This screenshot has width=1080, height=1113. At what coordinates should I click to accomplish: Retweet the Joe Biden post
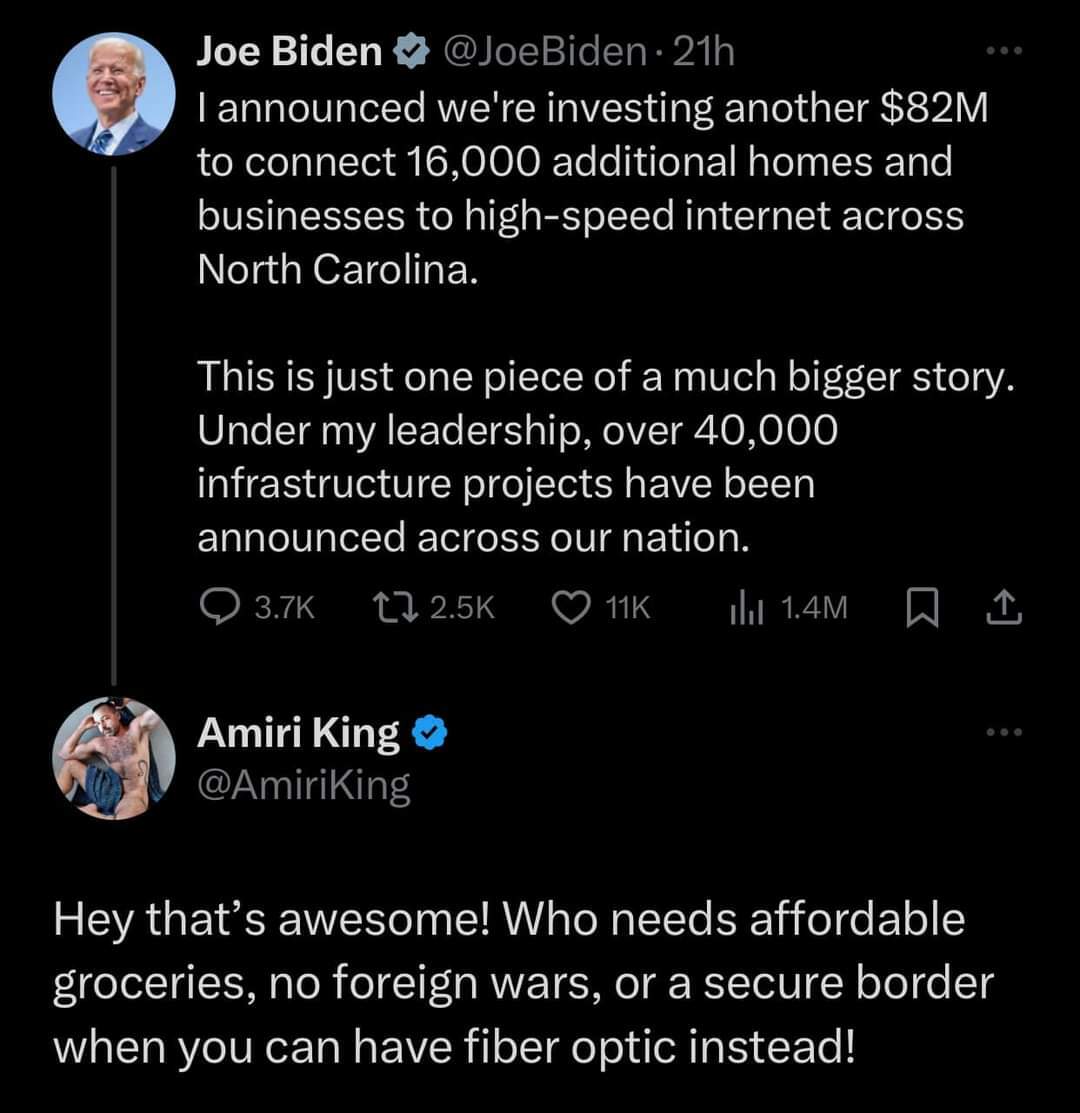coord(388,607)
